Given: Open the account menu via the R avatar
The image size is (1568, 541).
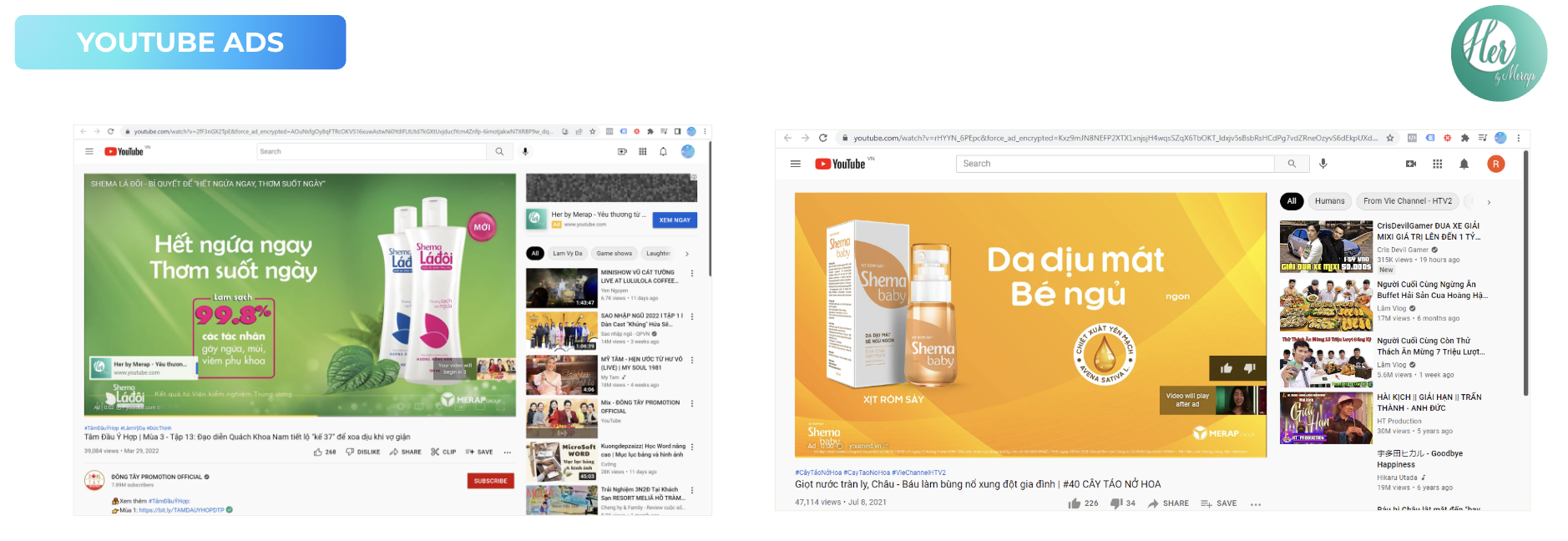Looking at the screenshot, I should (x=1495, y=164).
